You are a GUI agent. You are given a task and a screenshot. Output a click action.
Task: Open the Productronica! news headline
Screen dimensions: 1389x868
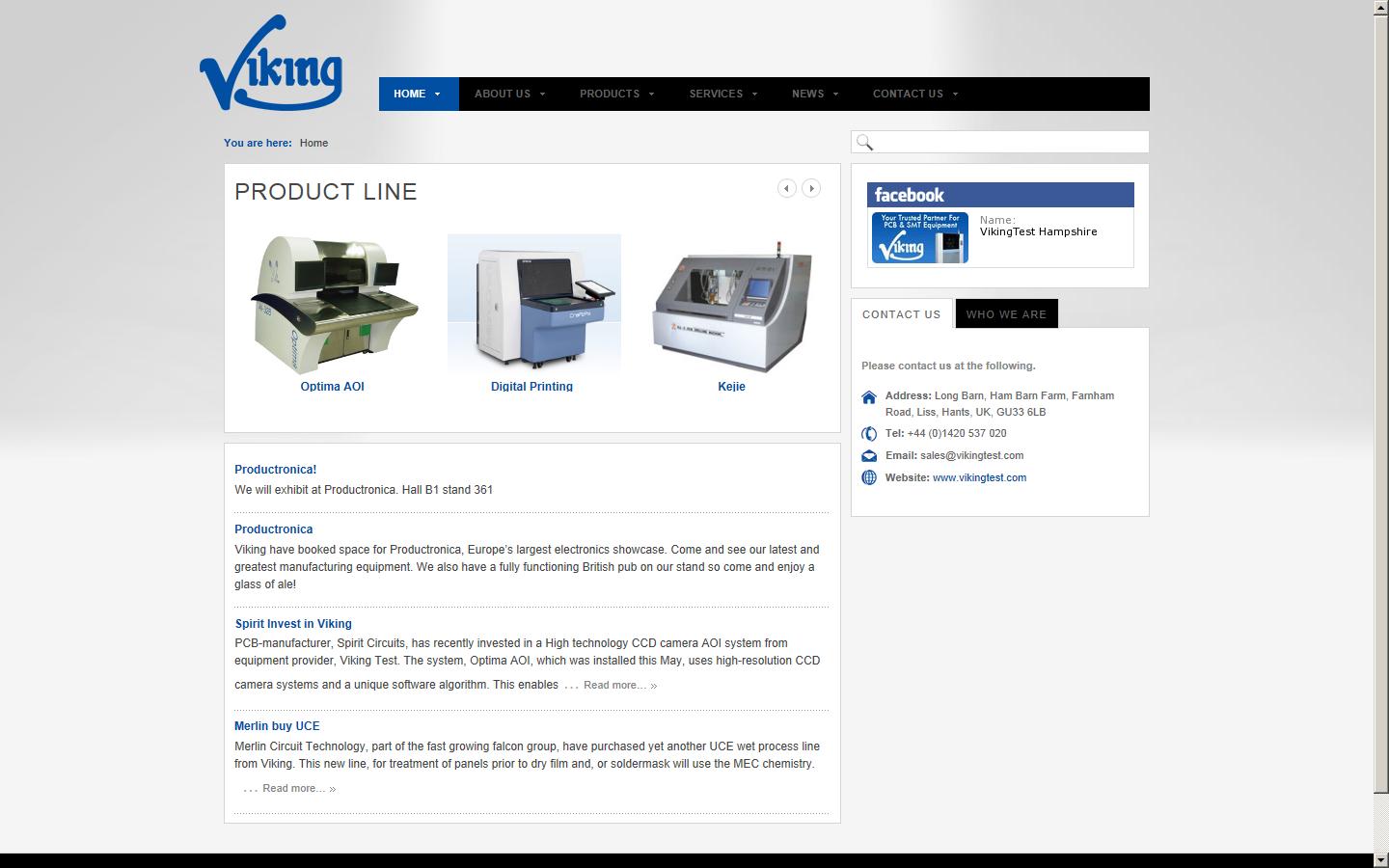[x=275, y=470]
